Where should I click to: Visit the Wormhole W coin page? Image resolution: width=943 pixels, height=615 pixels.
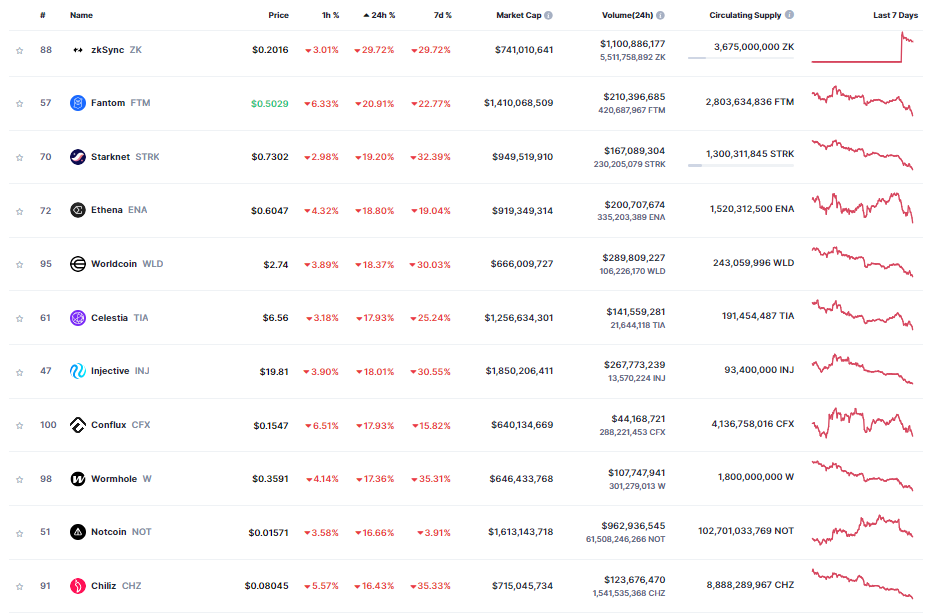(x=121, y=479)
